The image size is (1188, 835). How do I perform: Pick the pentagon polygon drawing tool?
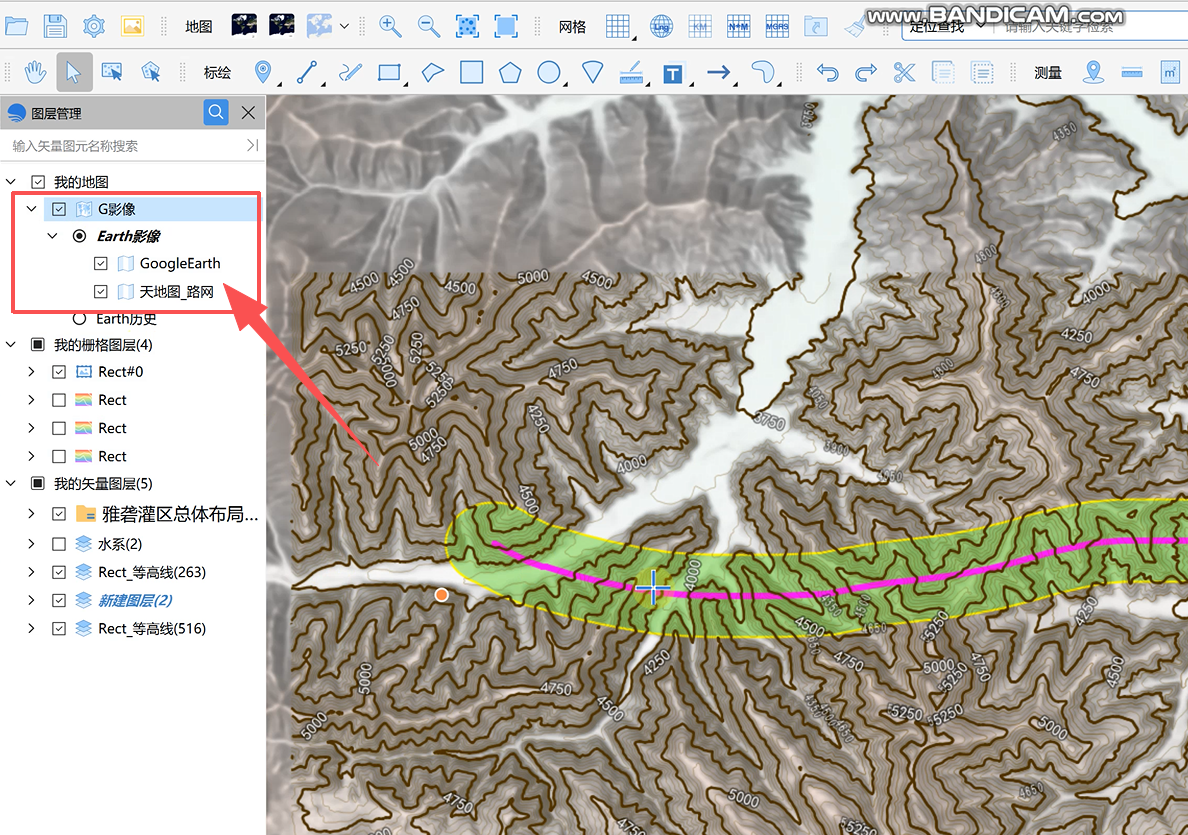tap(510, 73)
